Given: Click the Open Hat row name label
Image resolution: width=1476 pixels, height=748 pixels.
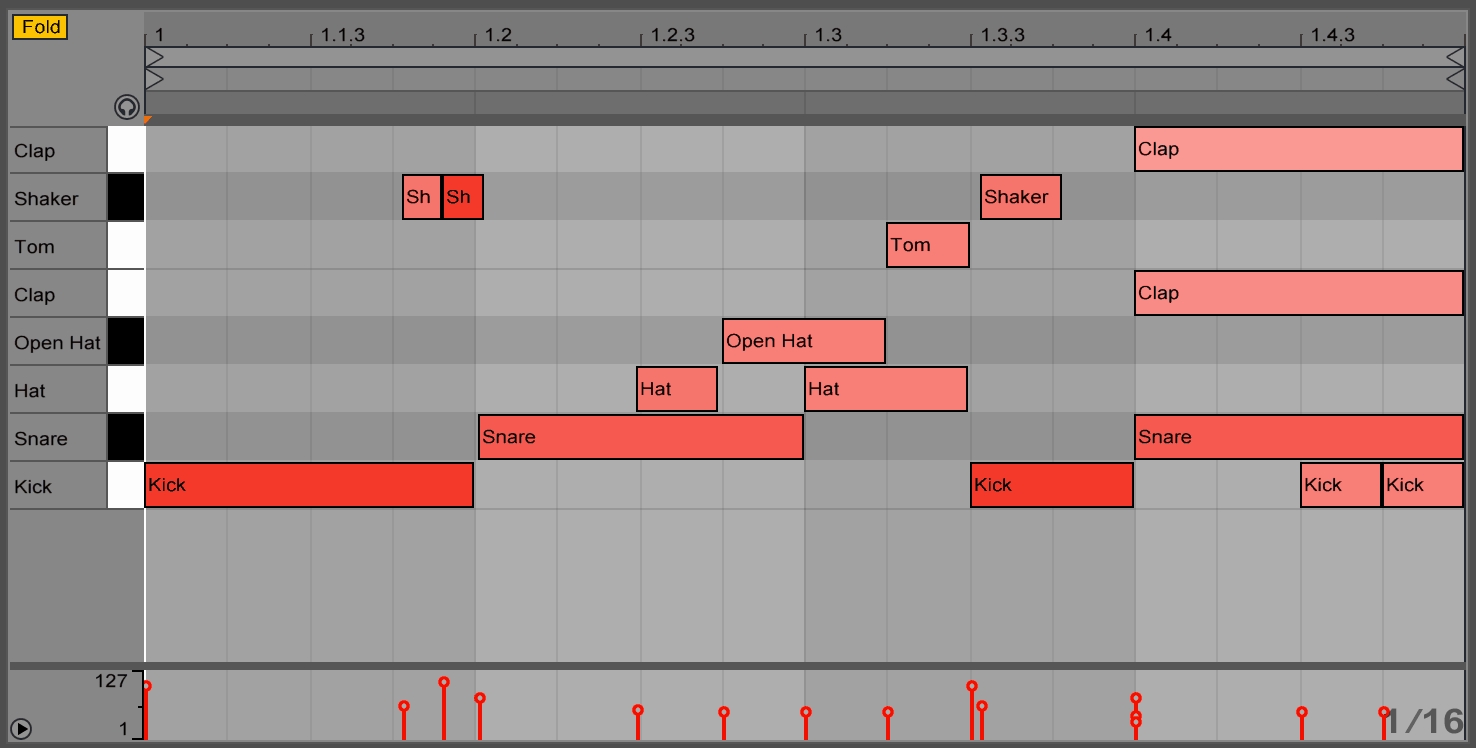Looking at the screenshot, I should pyautogui.click(x=57, y=342).
